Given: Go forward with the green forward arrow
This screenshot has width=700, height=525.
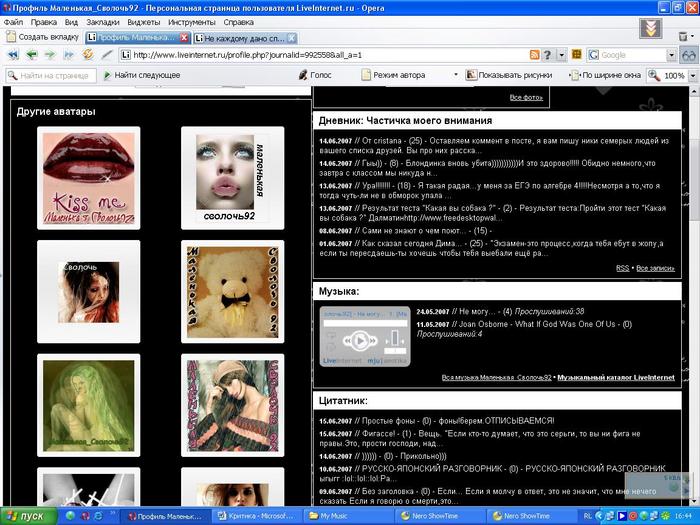Looking at the screenshot, I should pos(50,55).
